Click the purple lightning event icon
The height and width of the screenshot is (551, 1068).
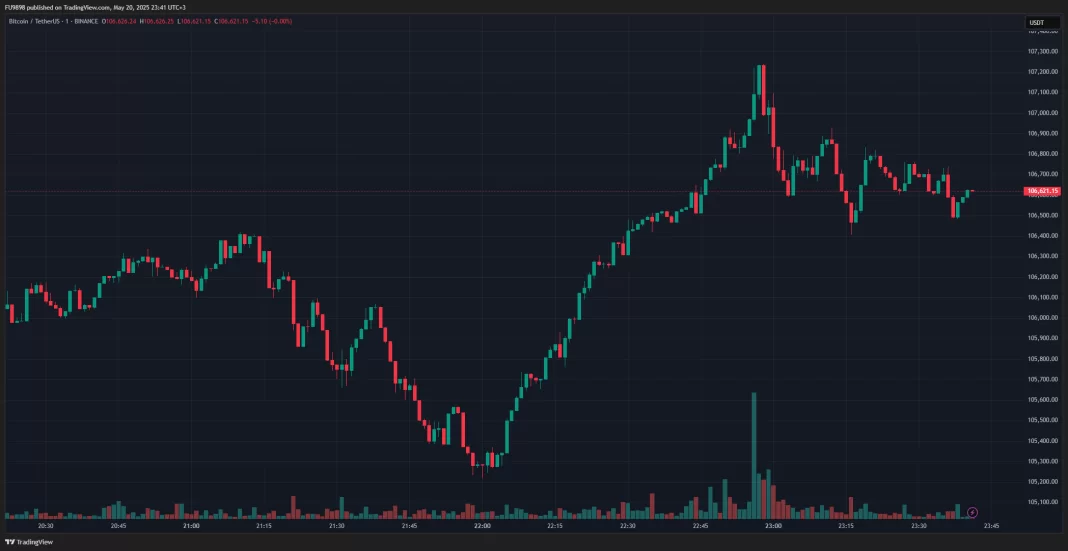click(972, 513)
